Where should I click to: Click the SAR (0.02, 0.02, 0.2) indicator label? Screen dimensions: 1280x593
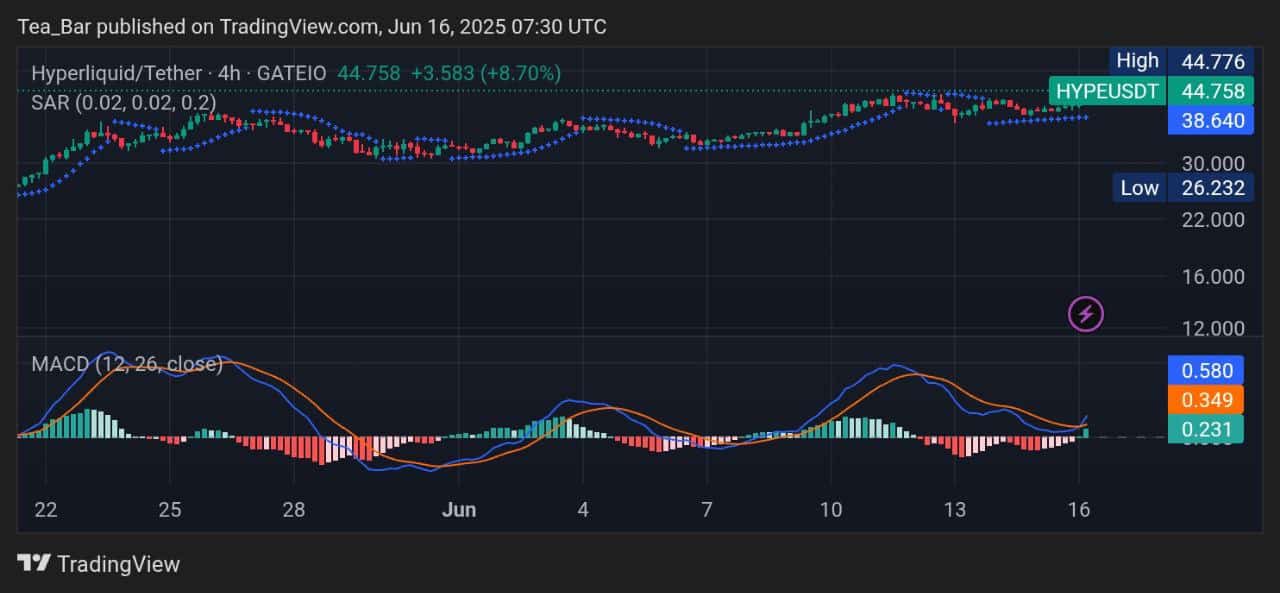(123, 101)
